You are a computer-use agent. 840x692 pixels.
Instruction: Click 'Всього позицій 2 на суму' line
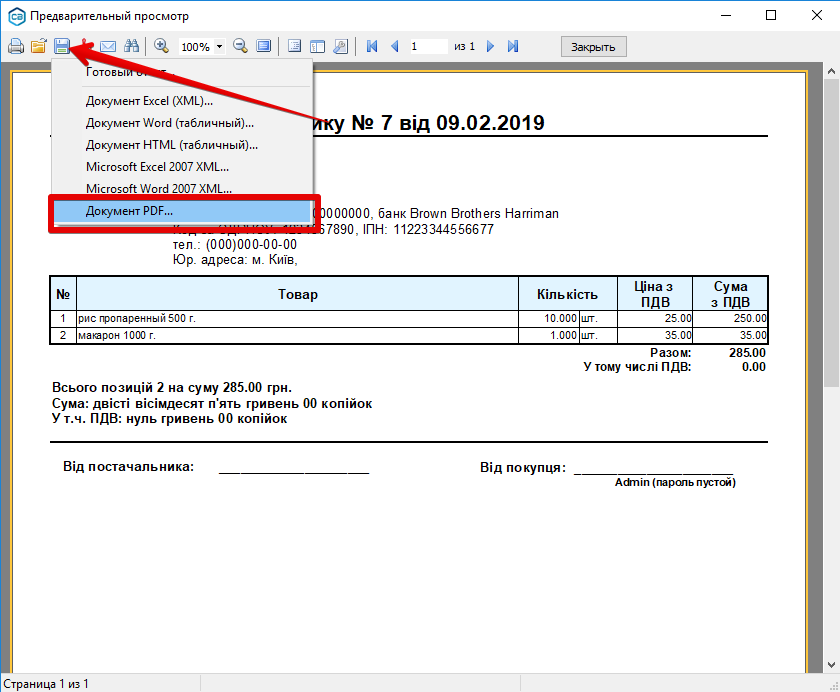(172, 388)
